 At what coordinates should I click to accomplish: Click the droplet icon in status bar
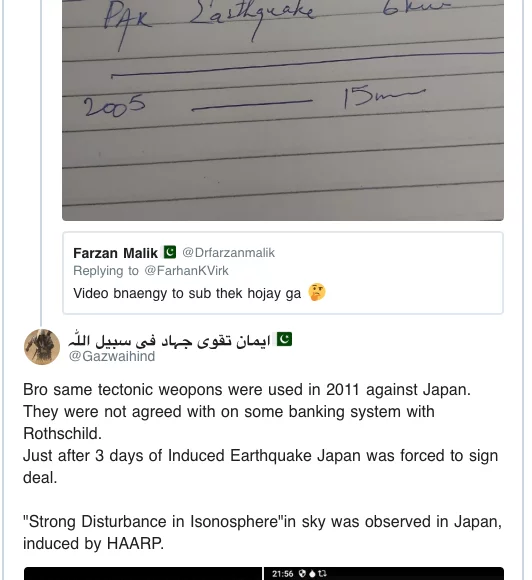(x=312, y=574)
